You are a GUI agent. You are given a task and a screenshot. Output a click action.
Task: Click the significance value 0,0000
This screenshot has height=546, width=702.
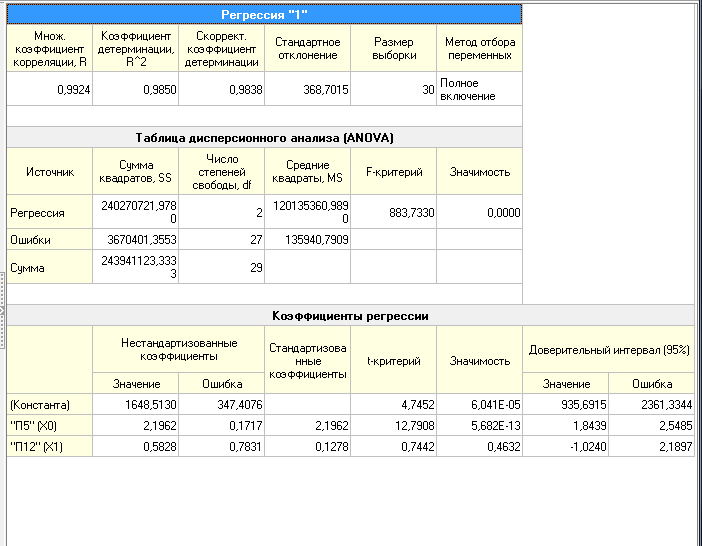479,212
